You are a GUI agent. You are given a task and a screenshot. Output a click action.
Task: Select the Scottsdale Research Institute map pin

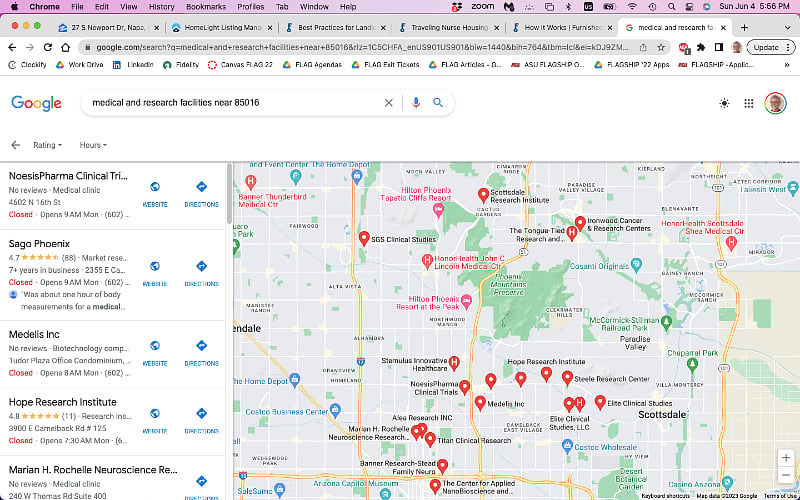coord(483,194)
